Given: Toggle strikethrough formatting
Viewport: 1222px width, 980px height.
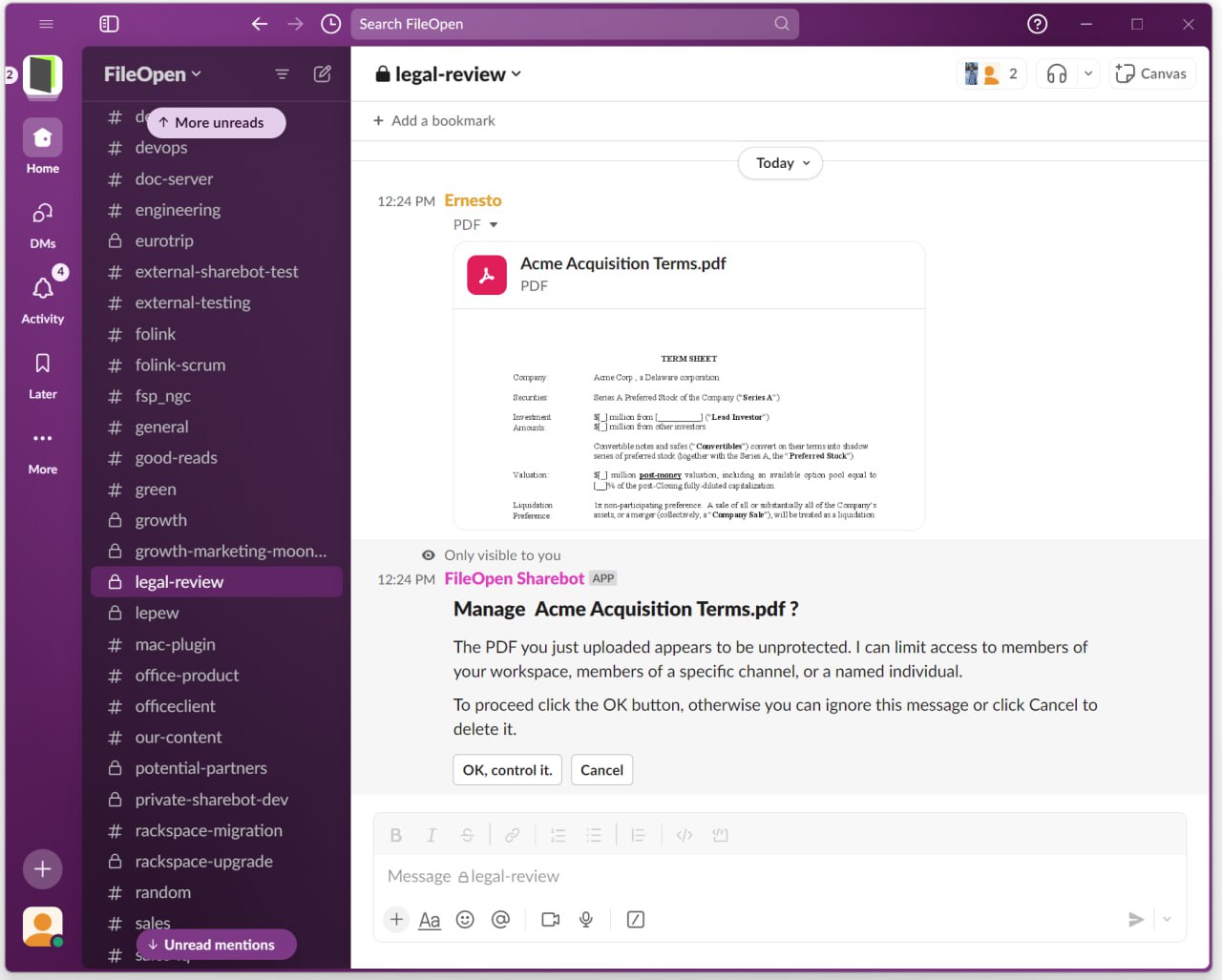Looking at the screenshot, I should 467,835.
